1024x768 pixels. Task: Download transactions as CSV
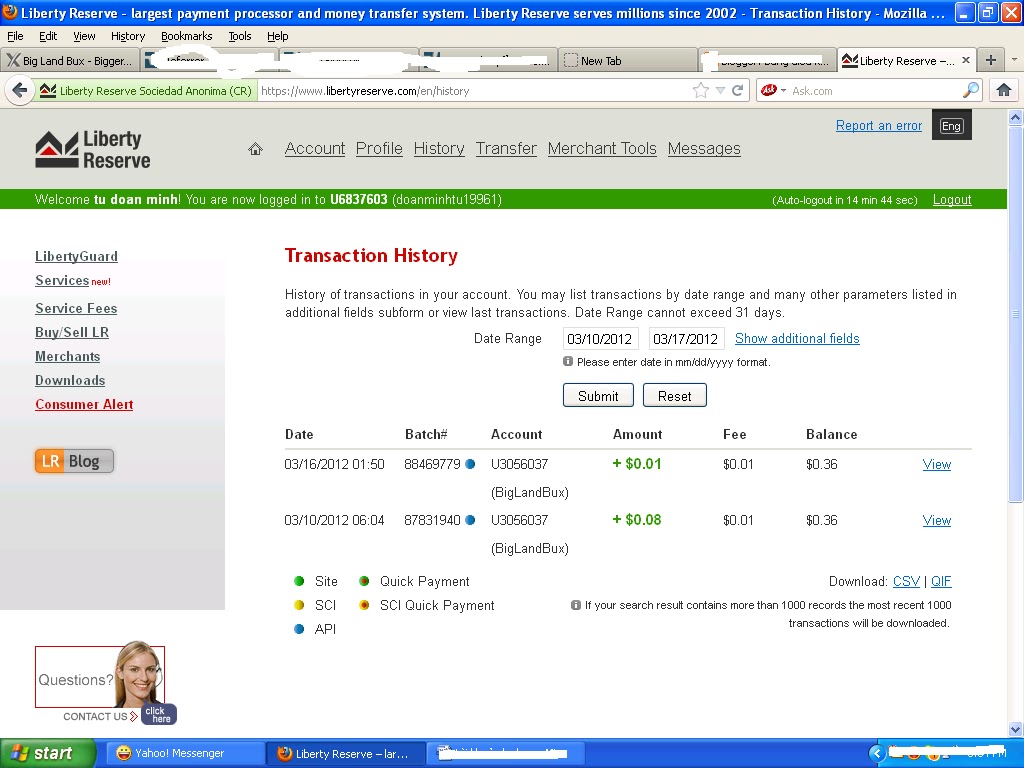[x=906, y=581]
